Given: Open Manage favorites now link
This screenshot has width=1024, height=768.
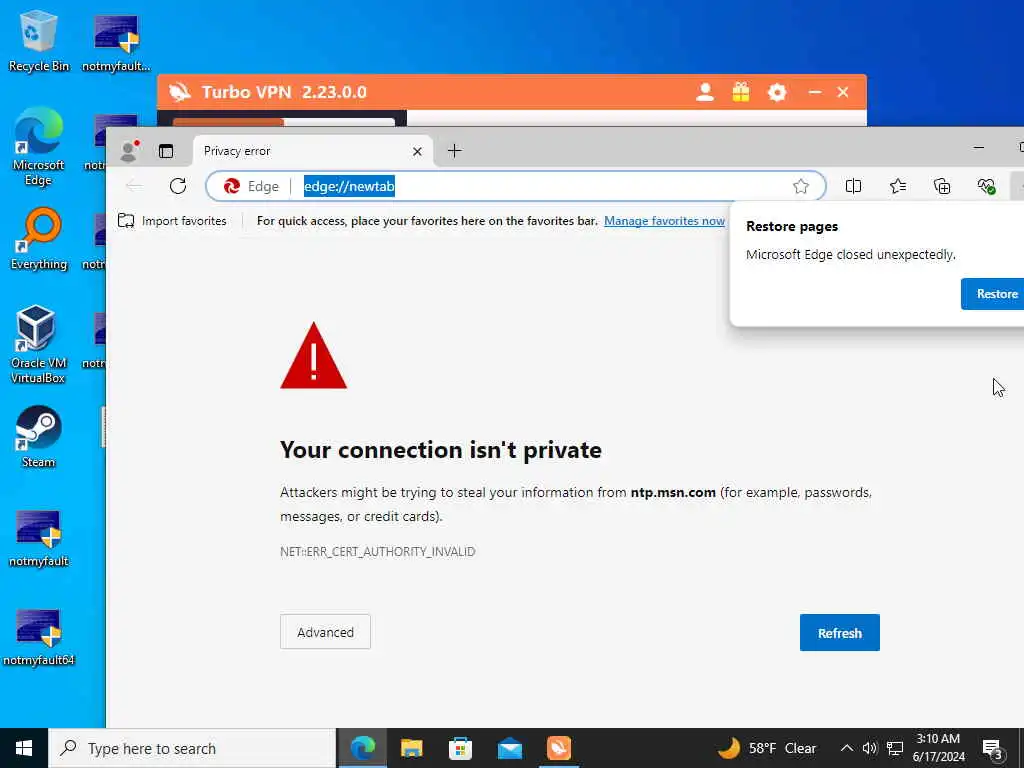Looking at the screenshot, I should (664, 221).
